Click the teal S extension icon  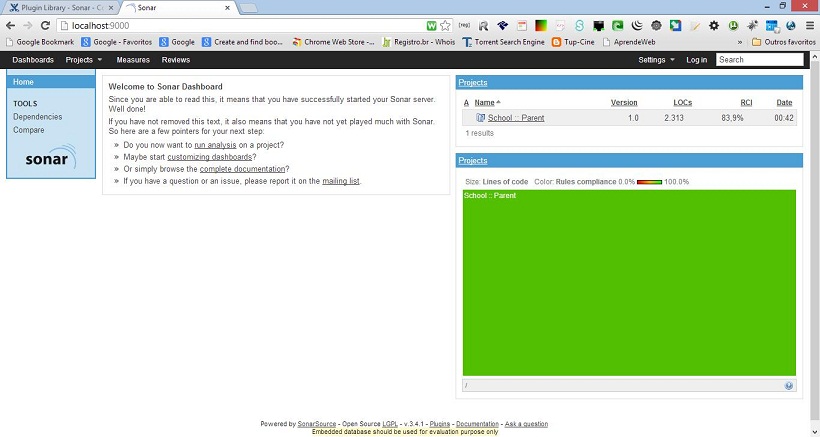click(579, 25)
